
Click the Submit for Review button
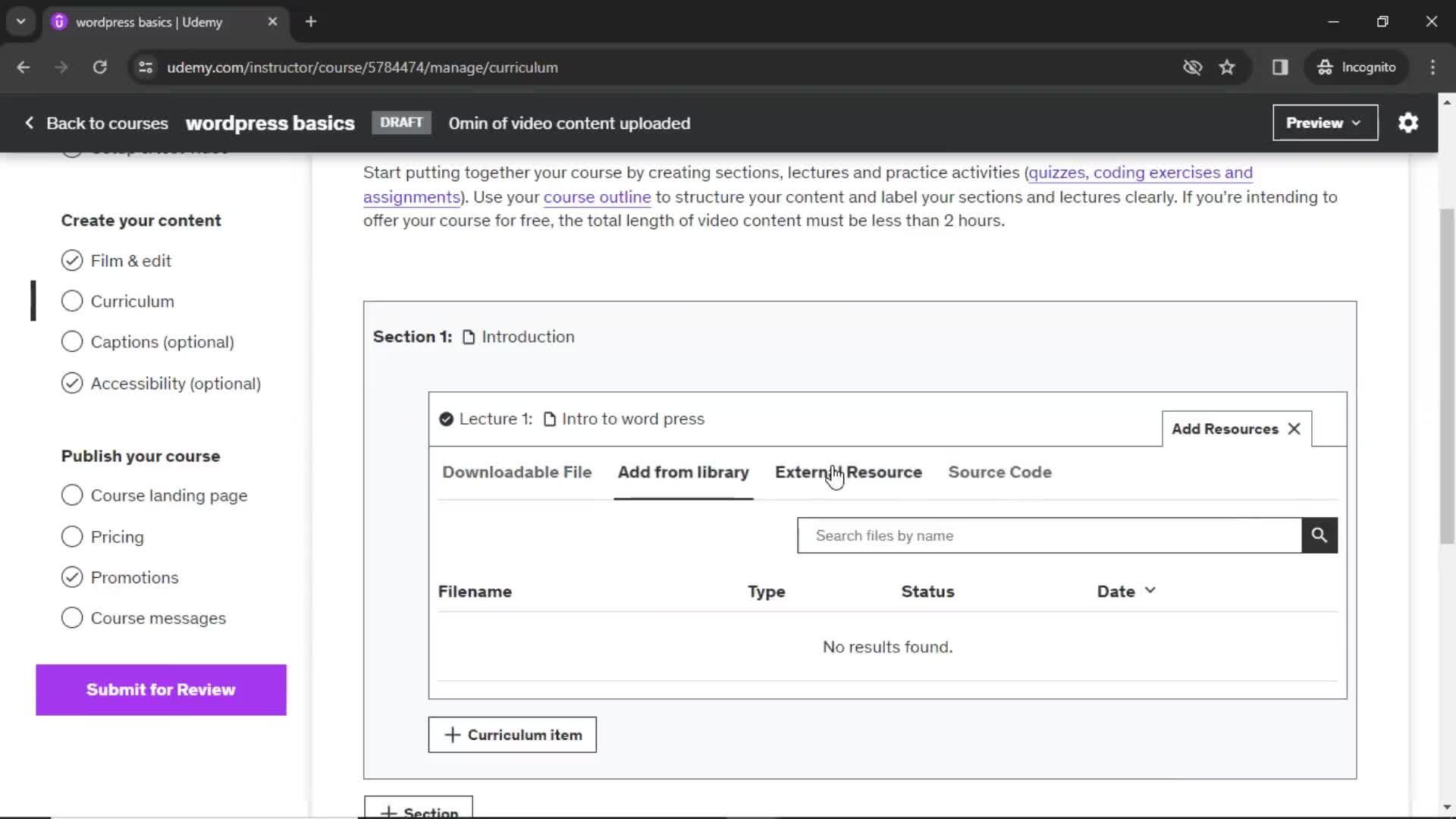click(161, 690)
